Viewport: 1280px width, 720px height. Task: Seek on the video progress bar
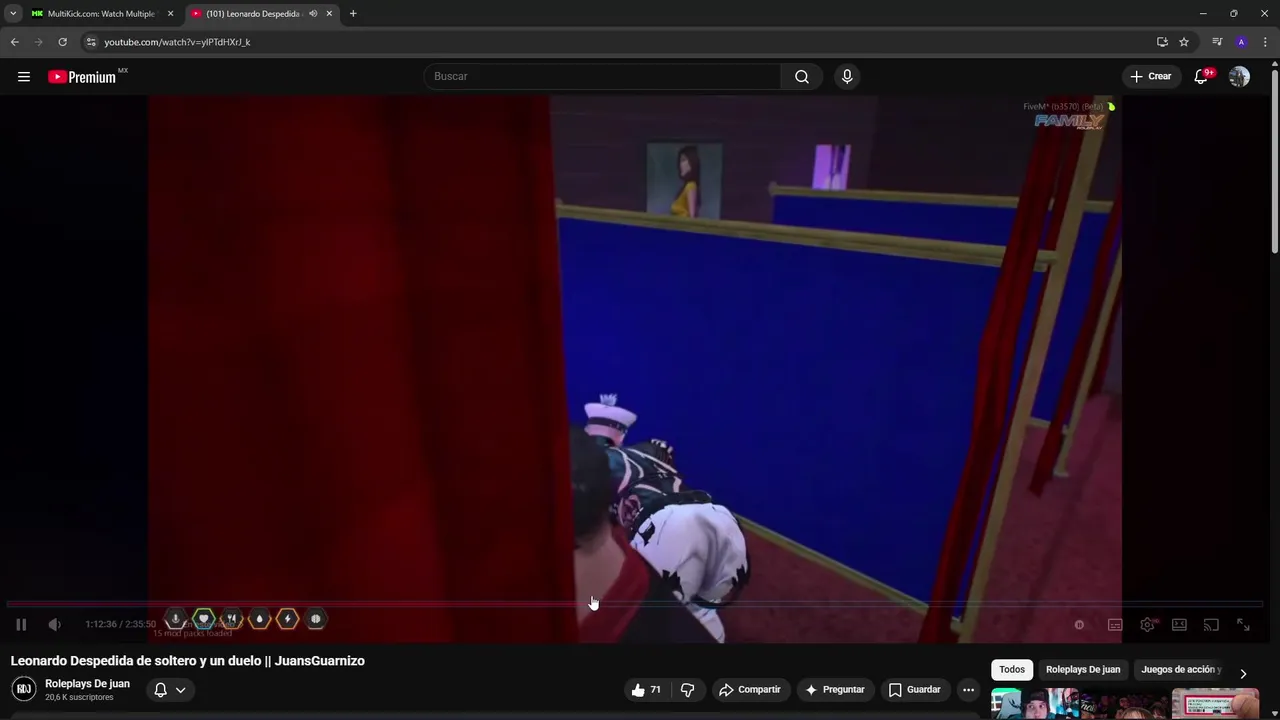pos(635,604)
